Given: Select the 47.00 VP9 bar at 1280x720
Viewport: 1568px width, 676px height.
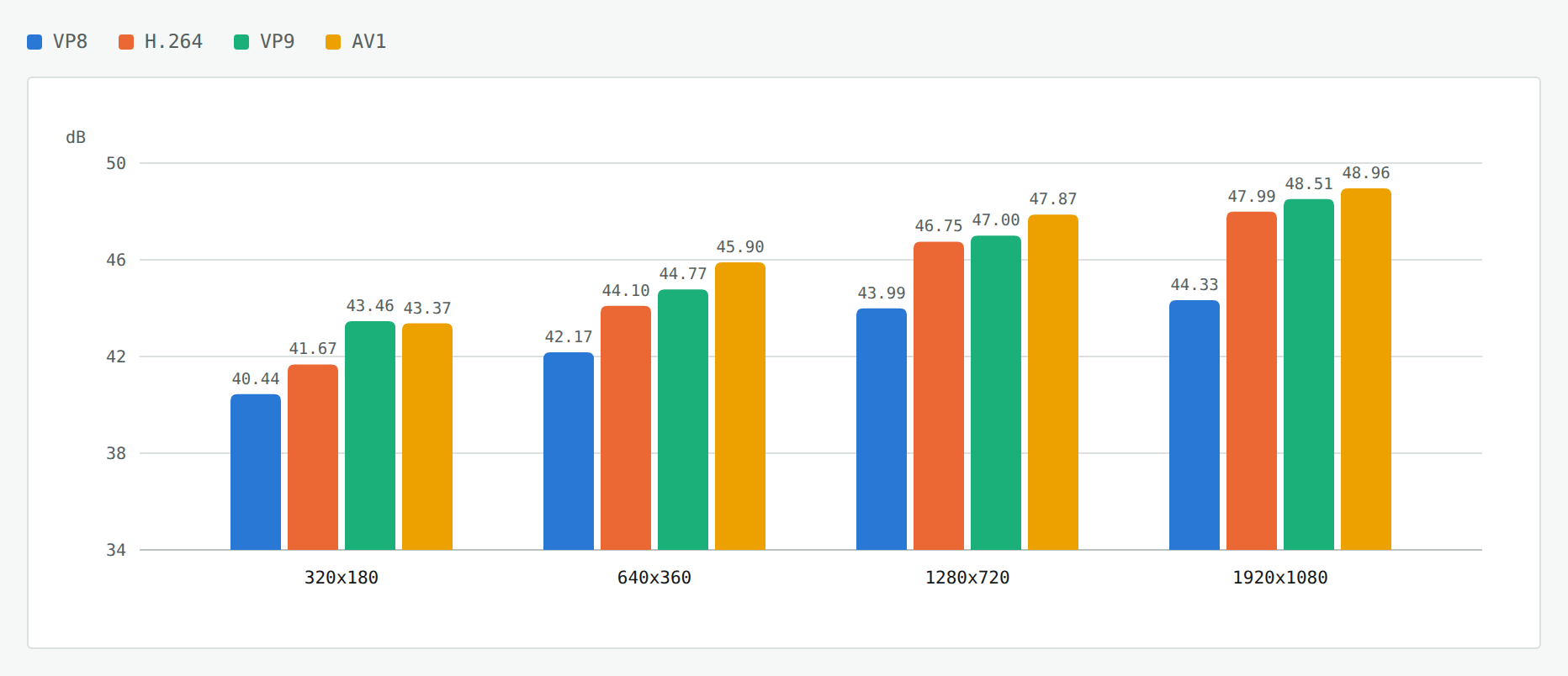Looking at the screenshot, I should point(996,393).
